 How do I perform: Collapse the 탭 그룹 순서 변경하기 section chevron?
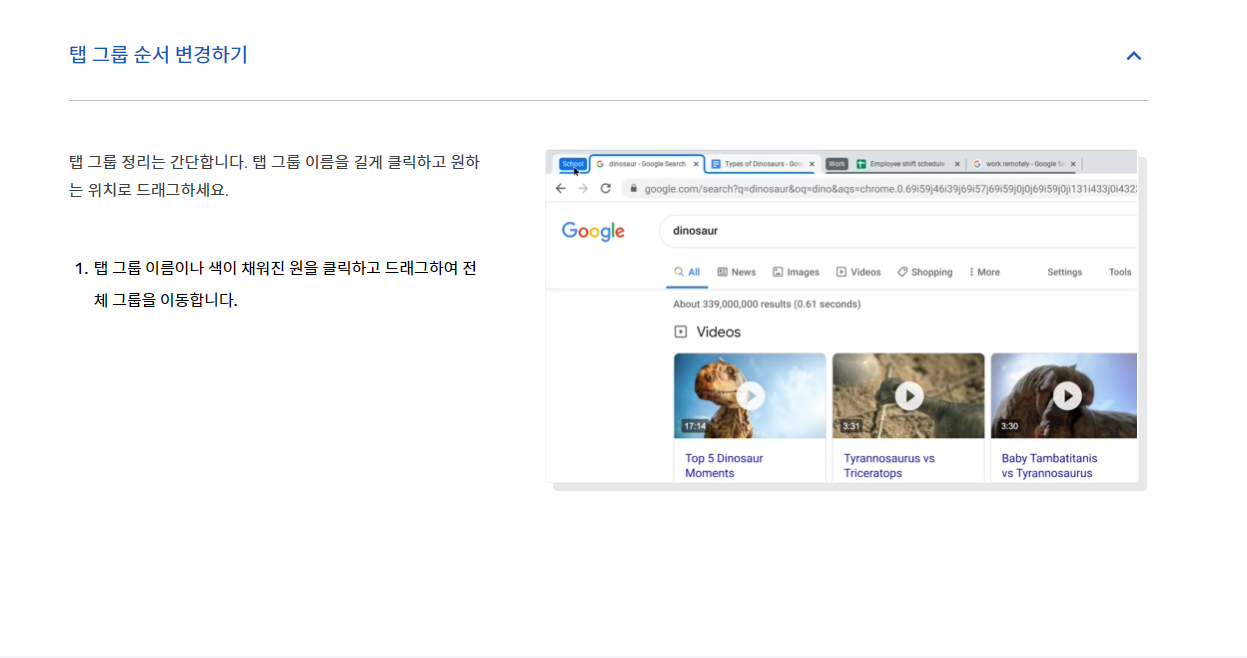(x=1133, y=56)
